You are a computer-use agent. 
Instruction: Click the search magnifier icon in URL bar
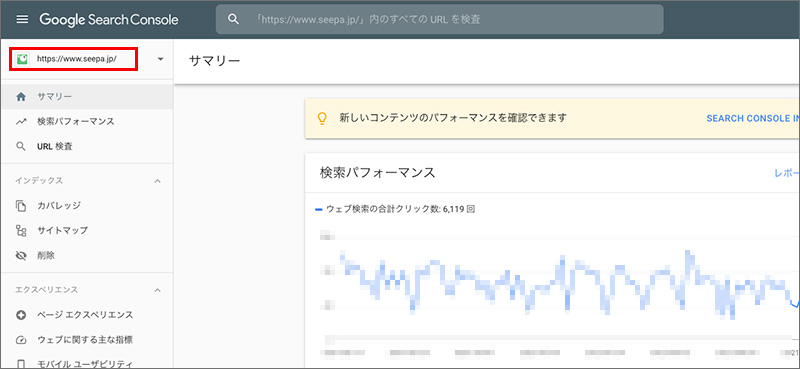tap(233, 19)
